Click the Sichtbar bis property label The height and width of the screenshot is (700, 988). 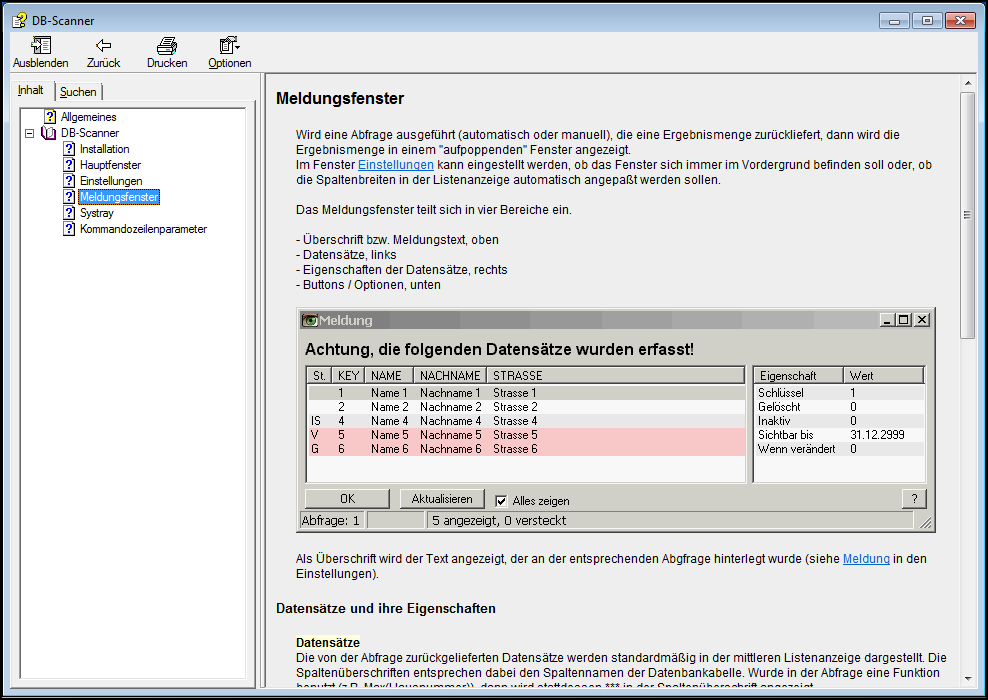click(785, 435)
